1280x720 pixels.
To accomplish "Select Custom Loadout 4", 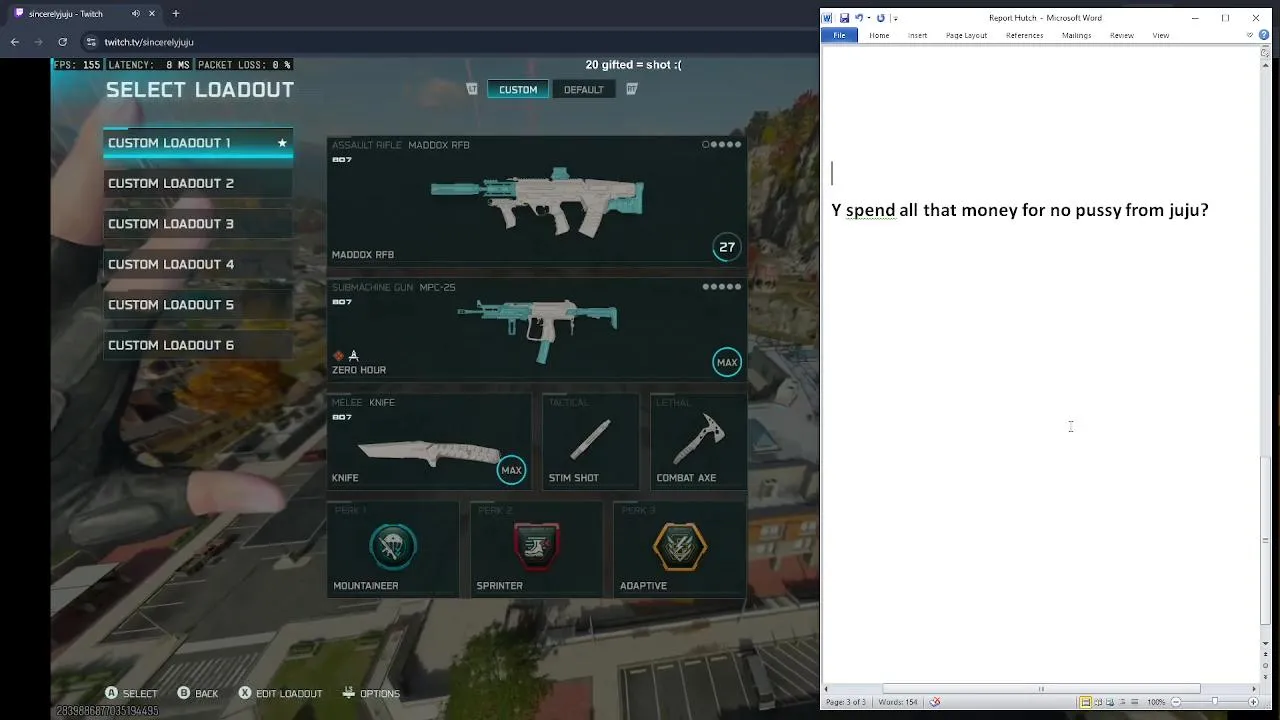I will tap(198, 264).
